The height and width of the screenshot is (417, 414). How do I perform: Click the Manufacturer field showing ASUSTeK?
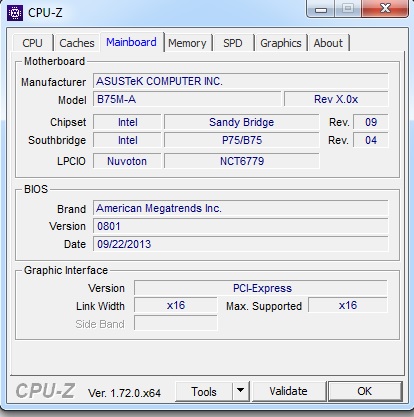click(x=240, y=81)
